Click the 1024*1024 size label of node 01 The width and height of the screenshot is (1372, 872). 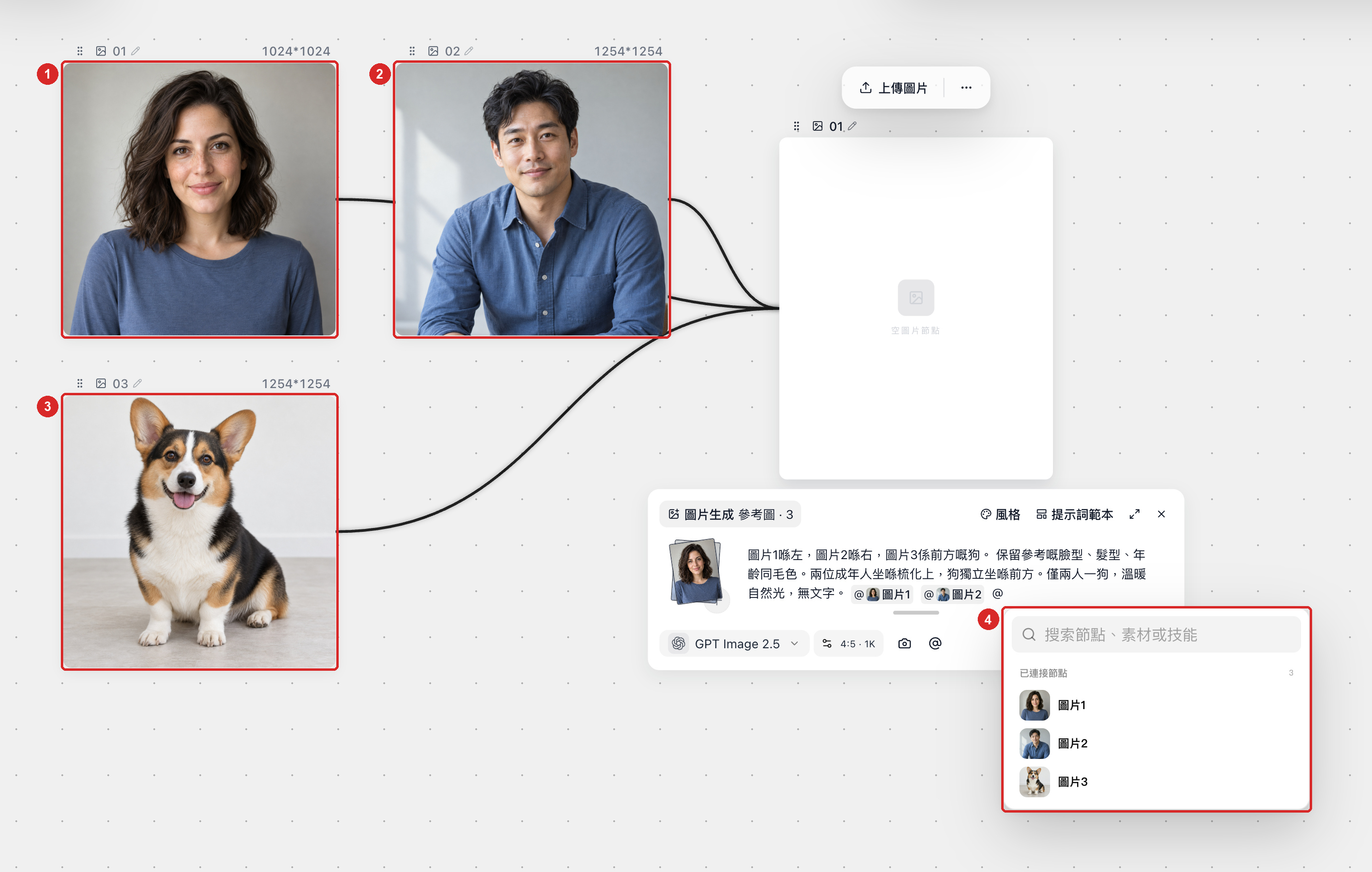coord(296,51)
